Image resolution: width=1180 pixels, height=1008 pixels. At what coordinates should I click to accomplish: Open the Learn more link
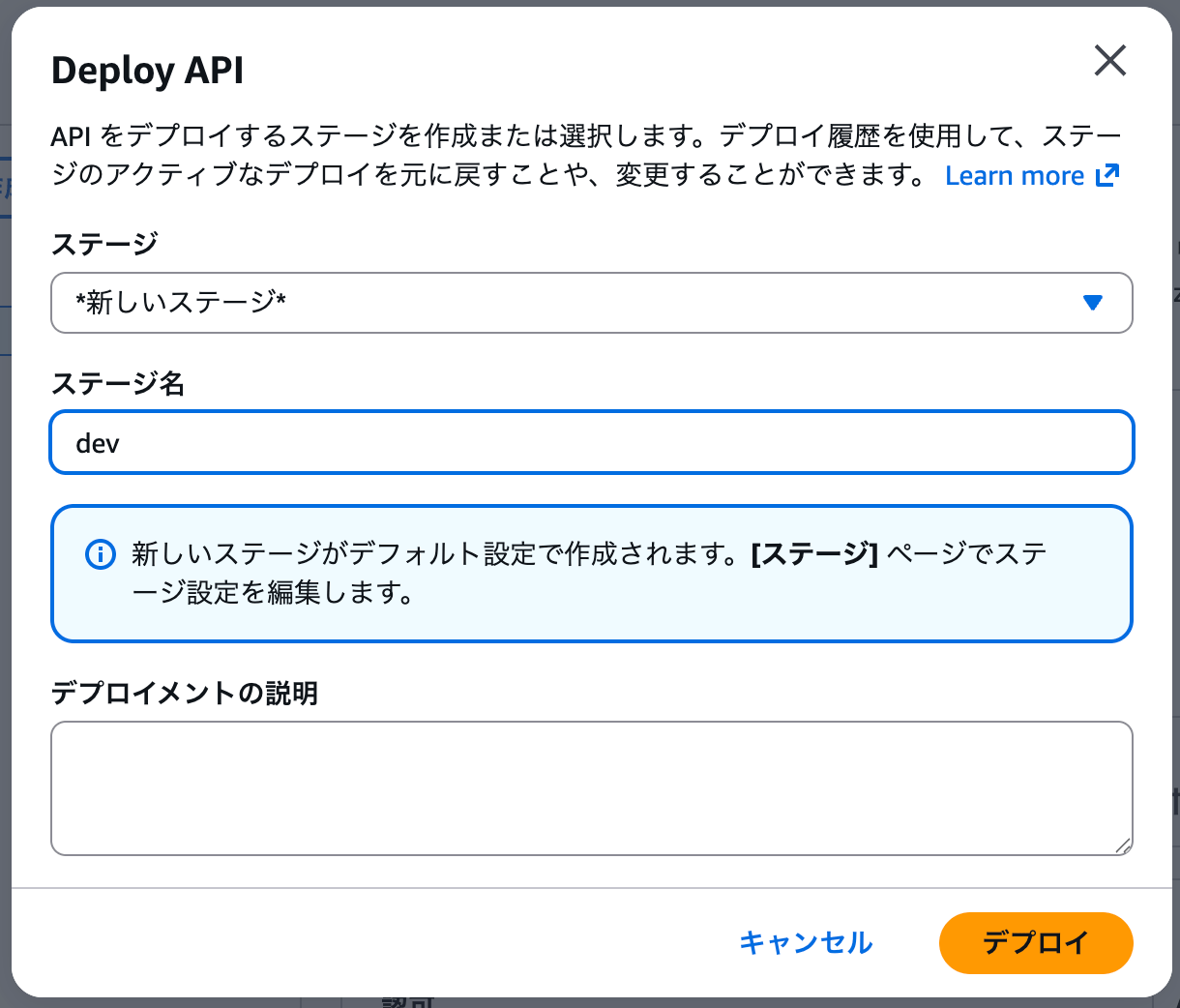tap(1014, 176)
